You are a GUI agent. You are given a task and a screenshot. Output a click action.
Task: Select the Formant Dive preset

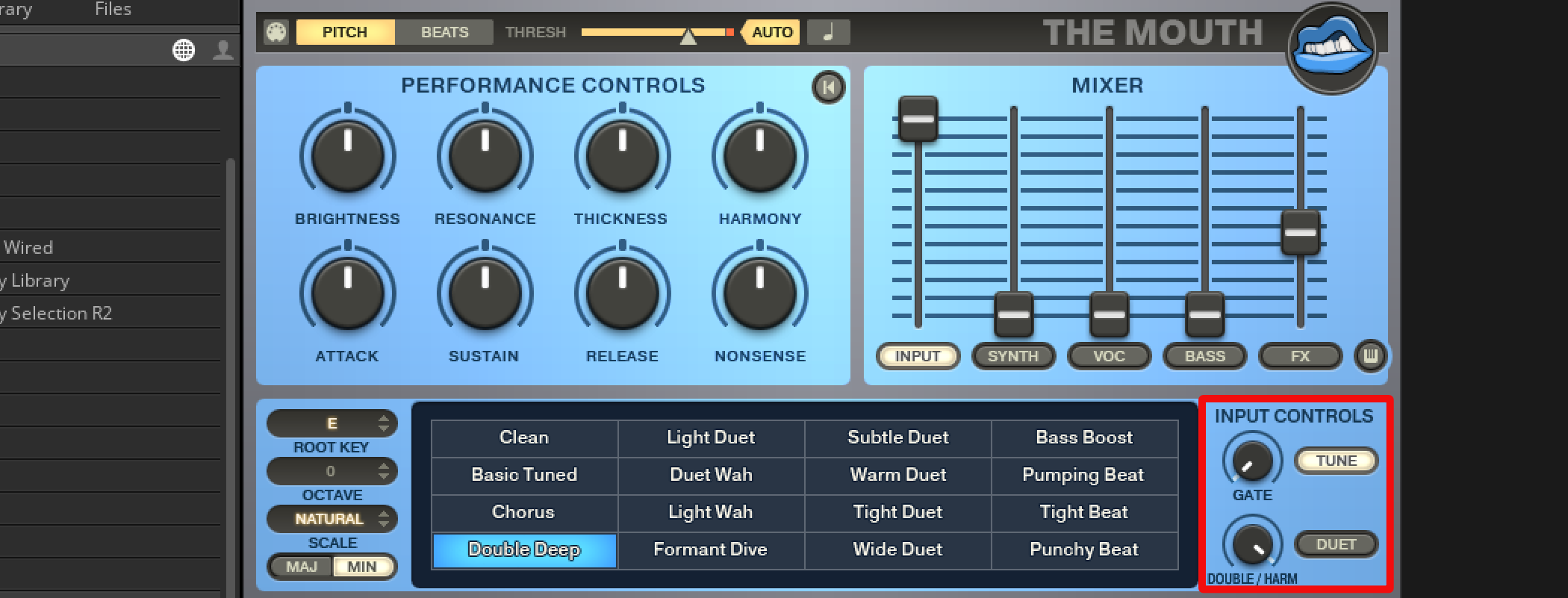(x=711, y=550)
